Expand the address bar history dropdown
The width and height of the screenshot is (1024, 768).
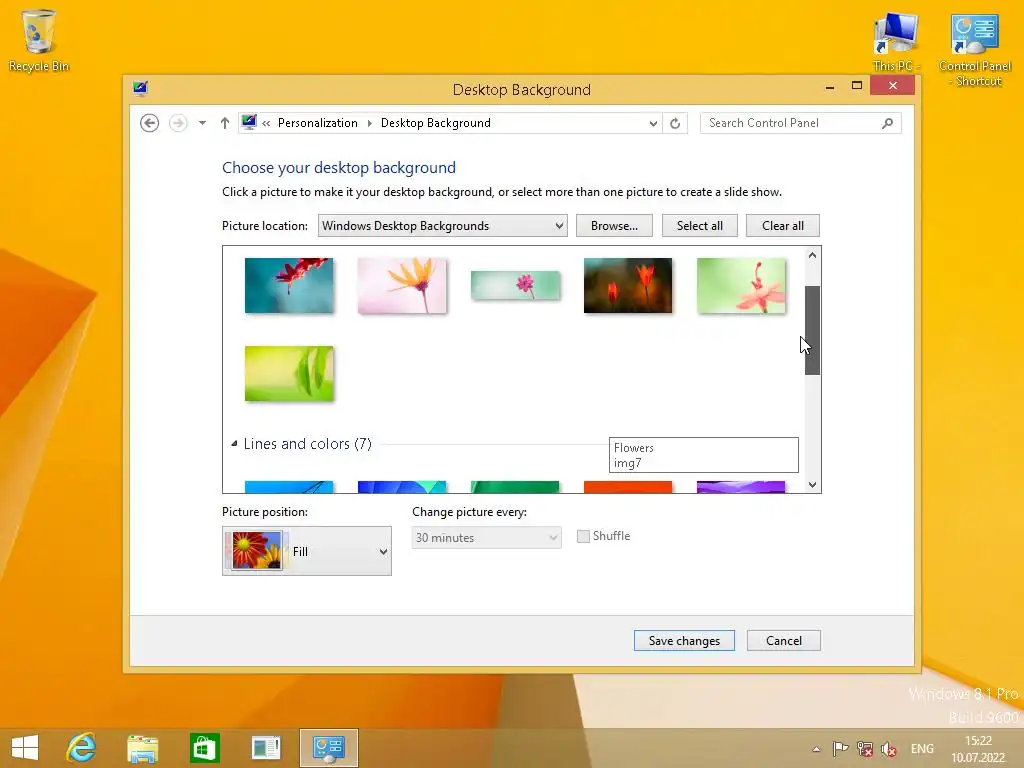click(x=652, y=123)
